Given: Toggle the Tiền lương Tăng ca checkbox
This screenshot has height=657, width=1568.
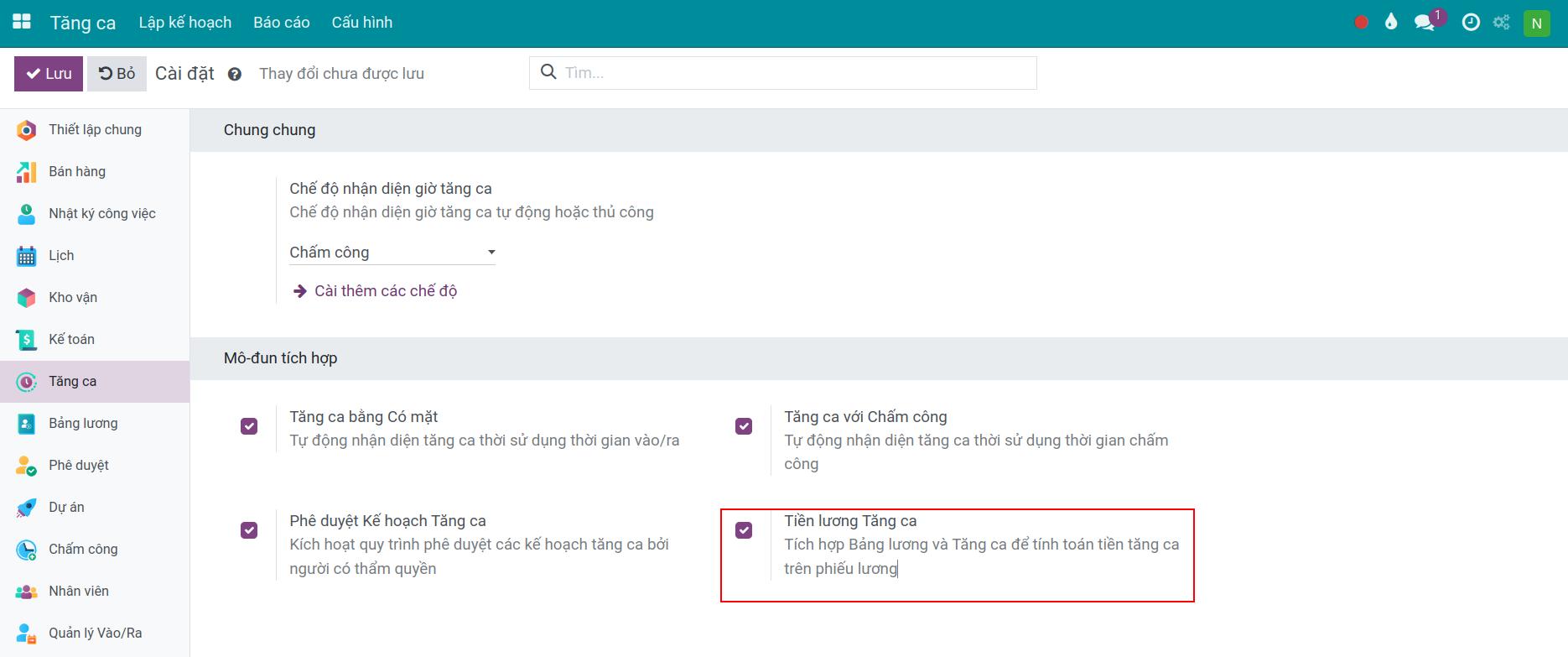Looking at the screenshot, I should click(x=744, y=530).
